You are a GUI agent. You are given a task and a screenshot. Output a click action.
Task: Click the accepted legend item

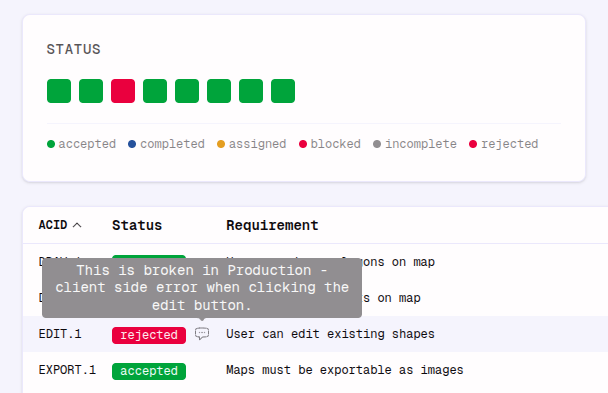[81, 144]
